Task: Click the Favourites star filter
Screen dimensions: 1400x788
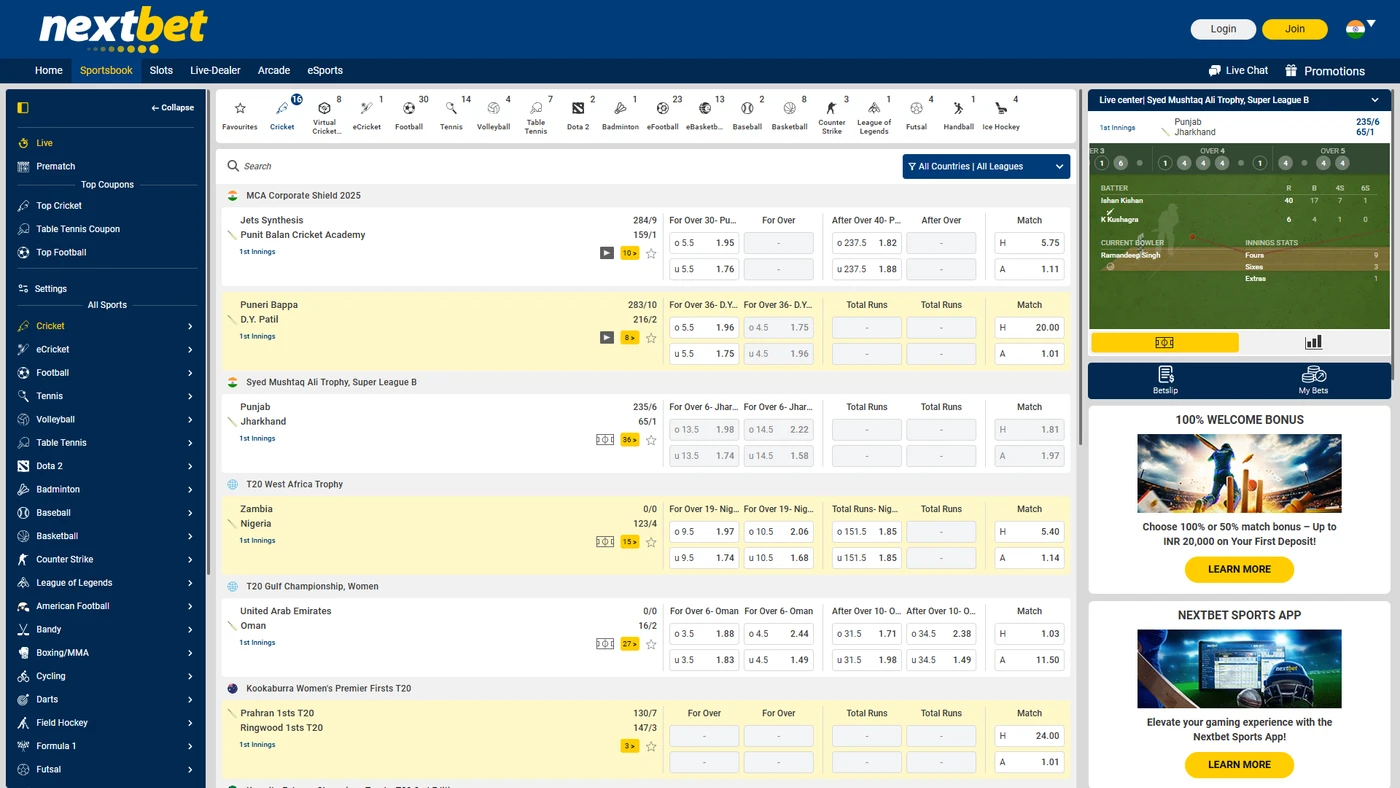Action: 239,110
